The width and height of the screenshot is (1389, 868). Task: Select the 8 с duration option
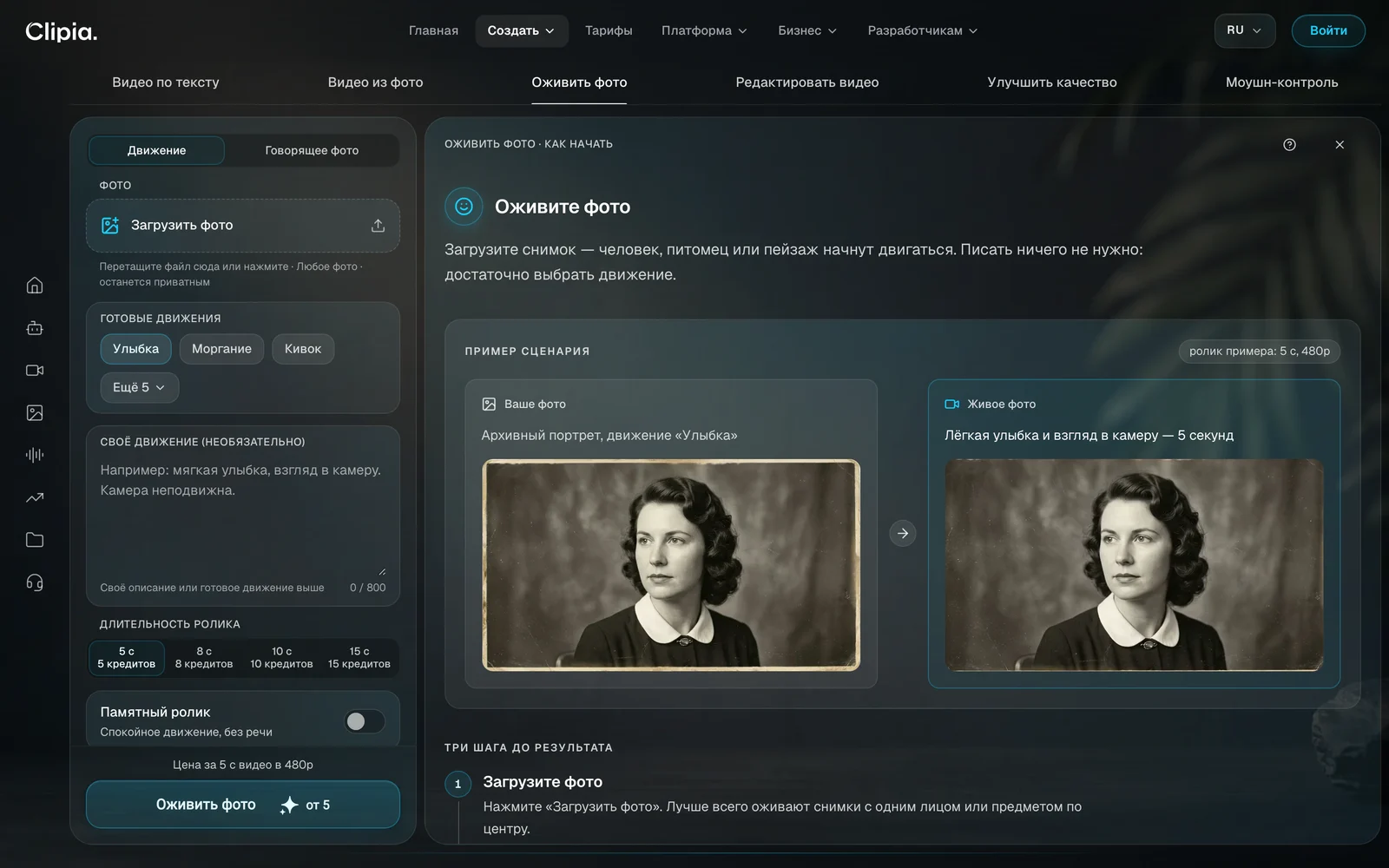tap(204, 657)
